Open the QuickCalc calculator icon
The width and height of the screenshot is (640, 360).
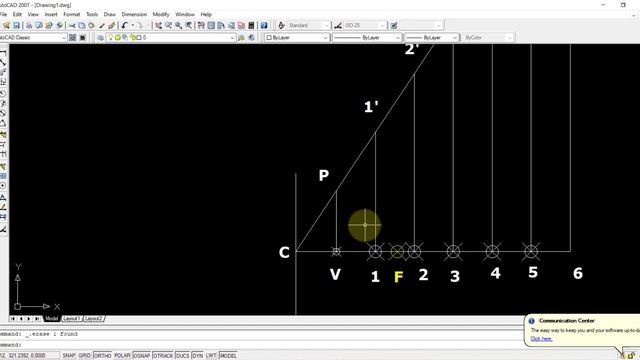coord(251,25)
